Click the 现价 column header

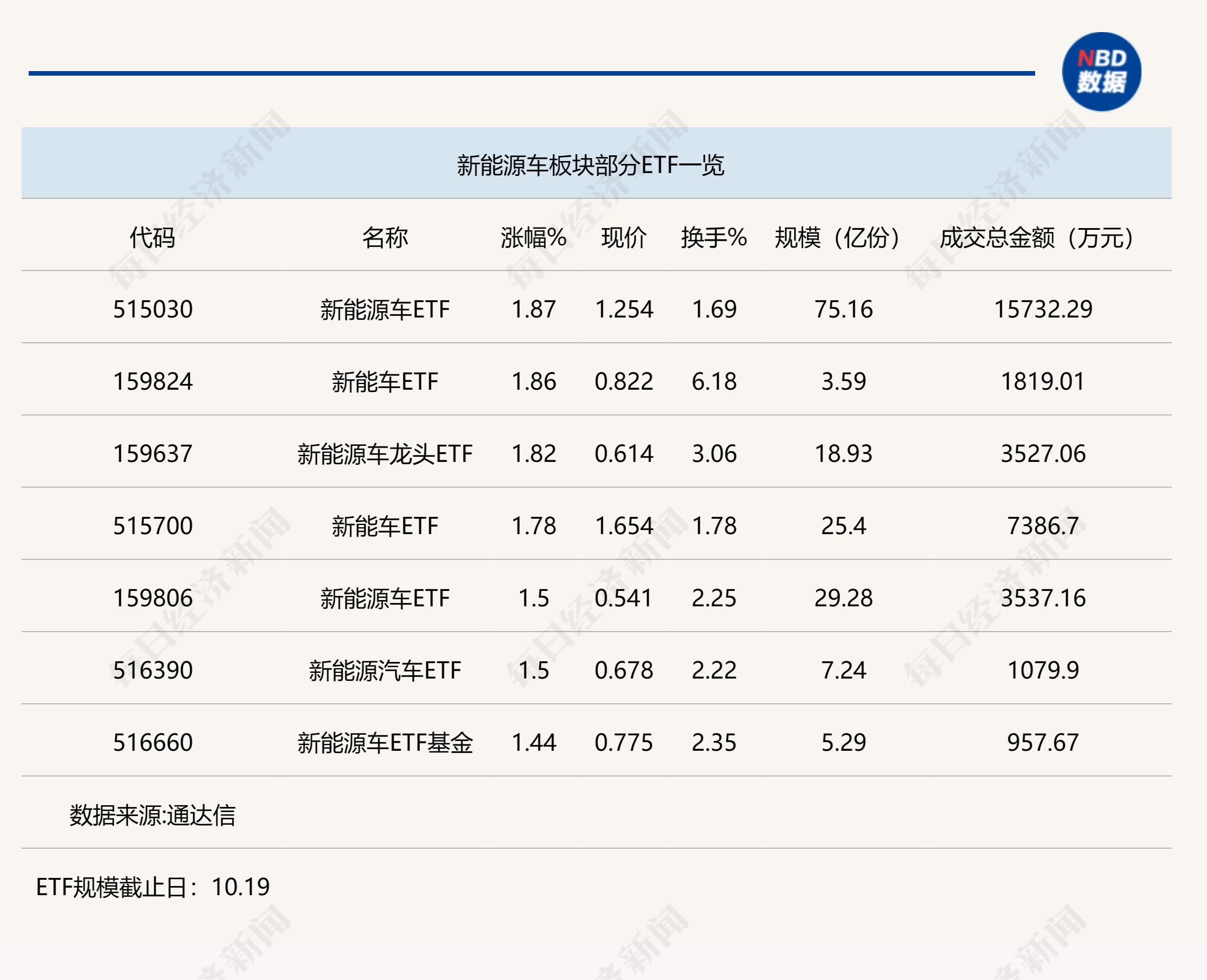pyautogui.click(x=624, y=237)
